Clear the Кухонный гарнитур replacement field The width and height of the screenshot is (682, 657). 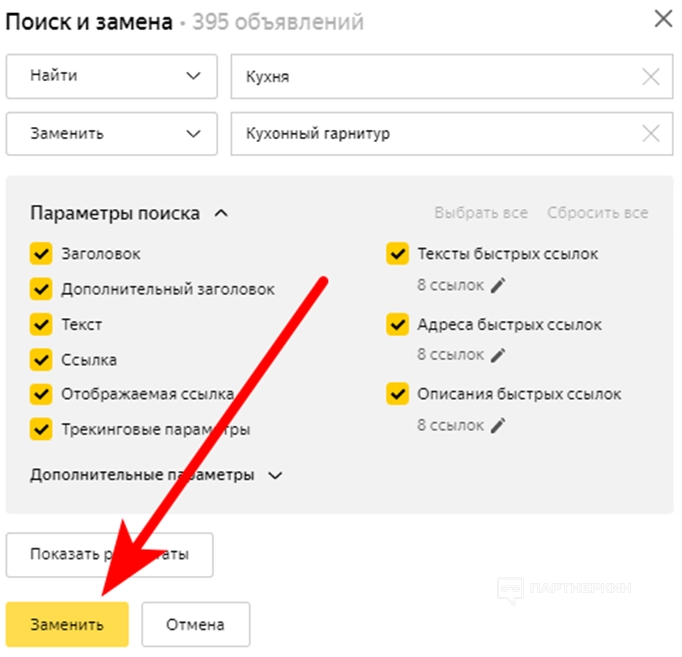[x=651, y=134]
